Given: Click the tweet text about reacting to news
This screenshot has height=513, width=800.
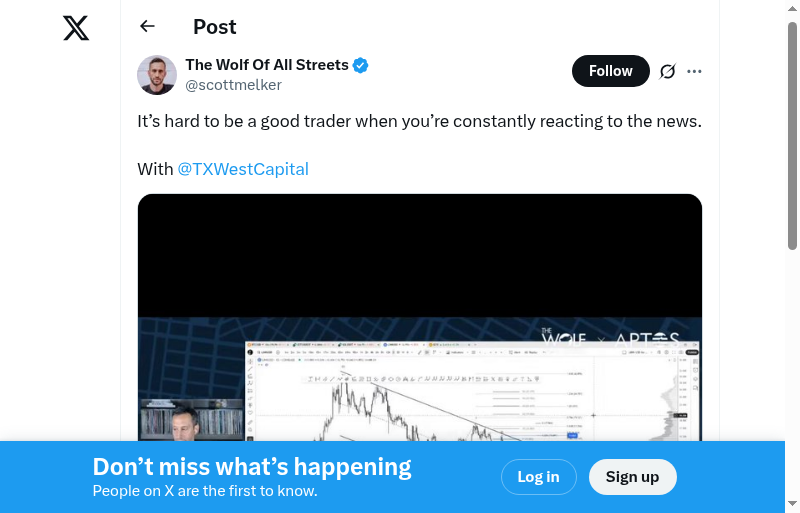Looking at the screenshot, I should [x=419, y=122].
